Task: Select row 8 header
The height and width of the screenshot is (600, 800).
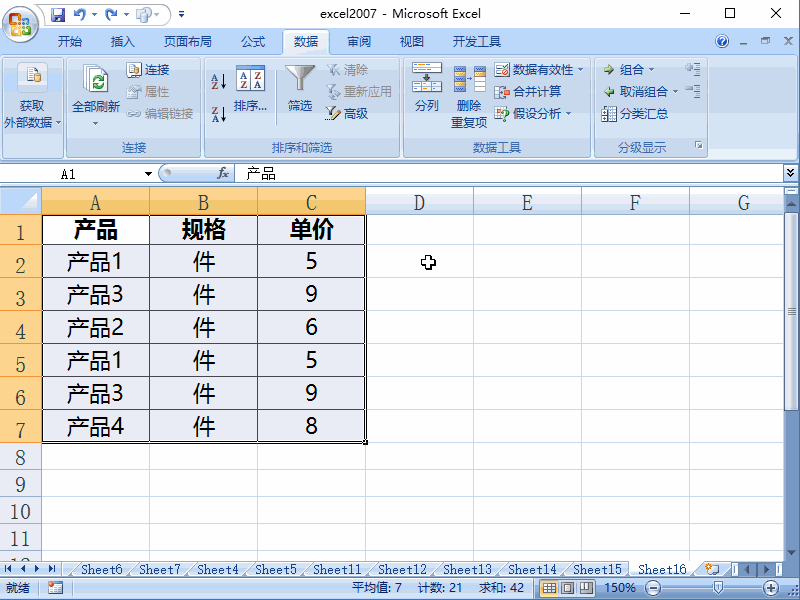Action: coord(20,457)
